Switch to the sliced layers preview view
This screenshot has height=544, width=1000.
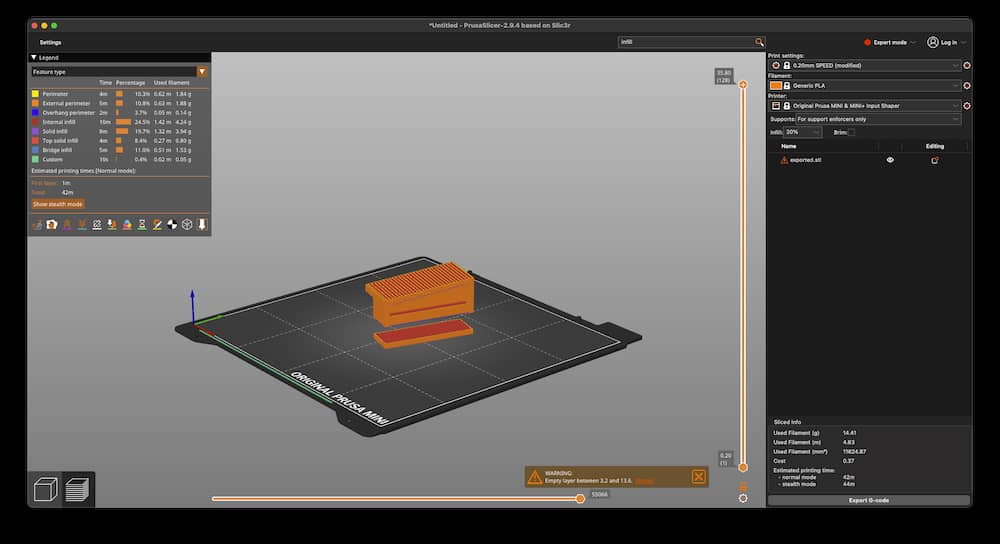[x=77, y=489]
